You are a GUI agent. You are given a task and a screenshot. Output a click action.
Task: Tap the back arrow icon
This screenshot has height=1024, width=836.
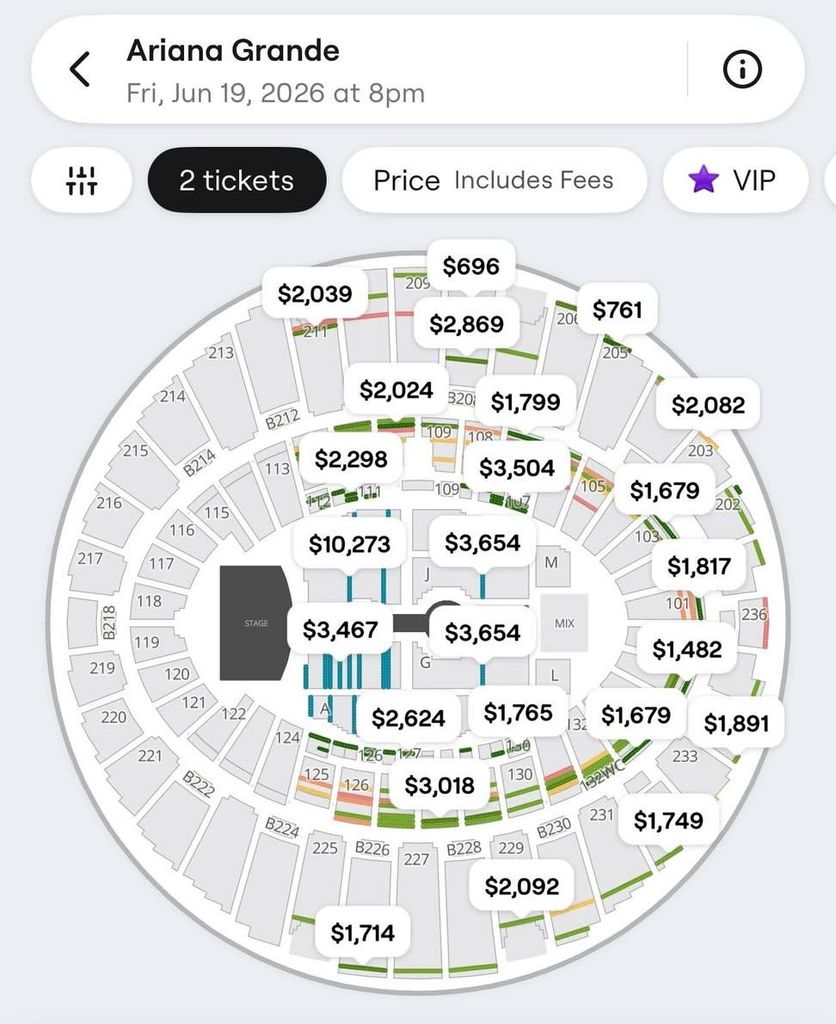80,70
